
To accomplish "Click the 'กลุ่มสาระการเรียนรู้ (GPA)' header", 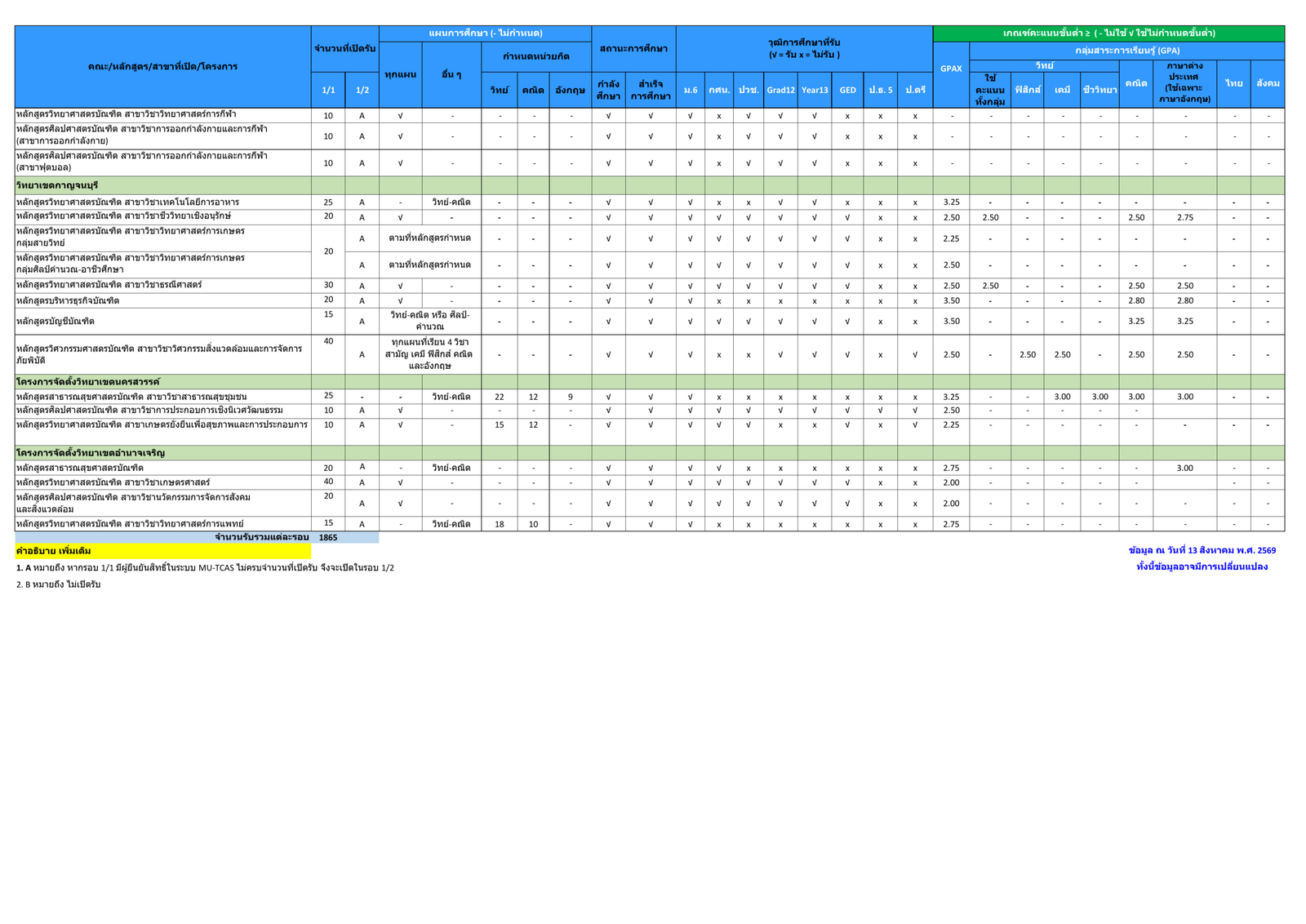I will click(x=1127, y=51).
